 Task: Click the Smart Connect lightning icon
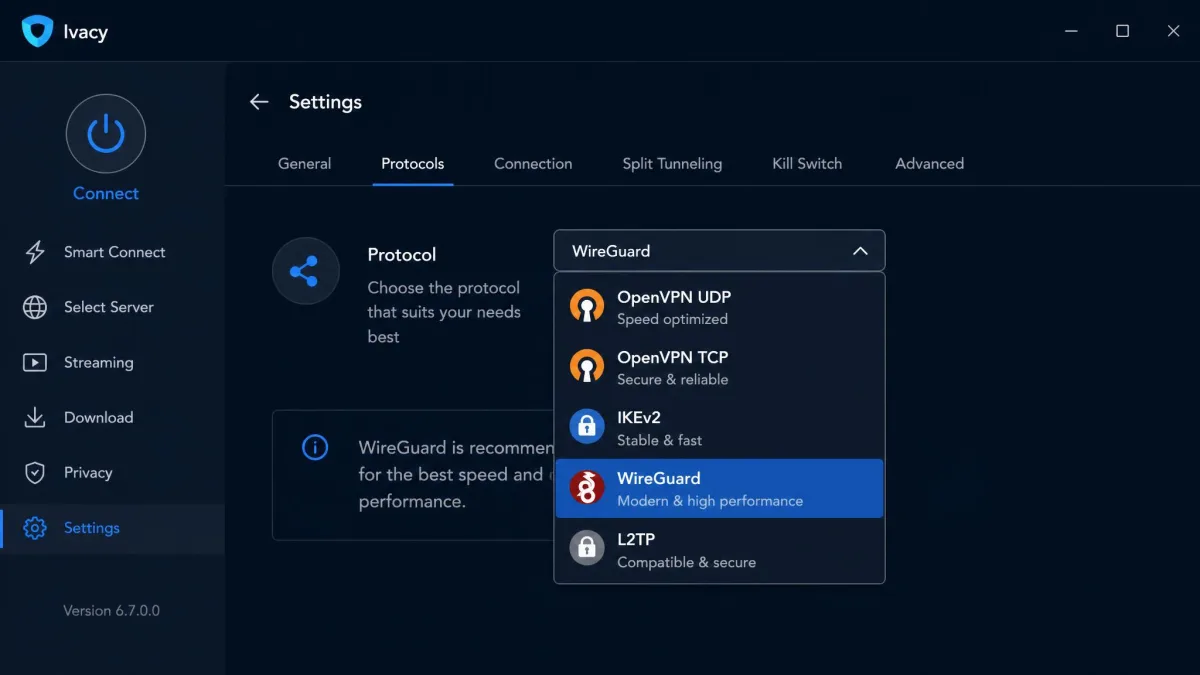[x=35, y=252]
